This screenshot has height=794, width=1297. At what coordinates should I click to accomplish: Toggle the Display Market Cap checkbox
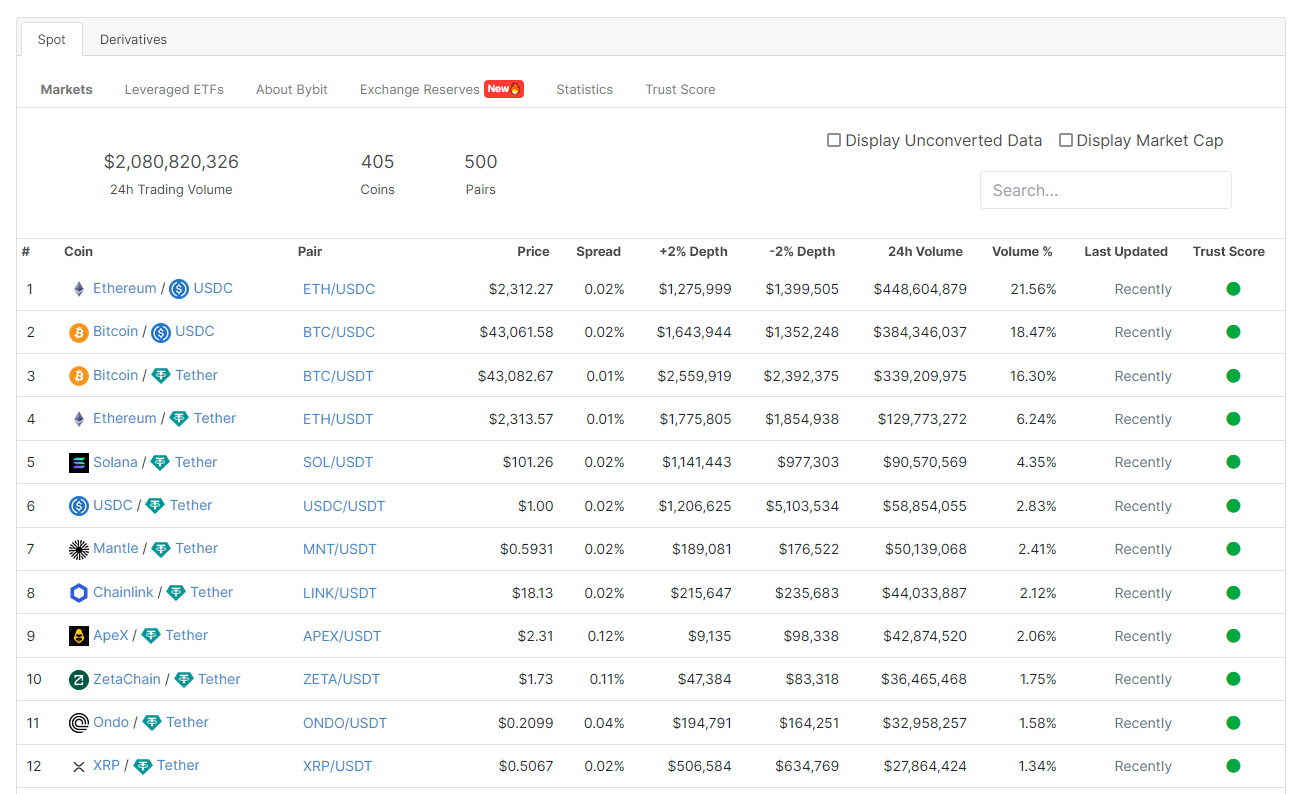point(1066,141)
